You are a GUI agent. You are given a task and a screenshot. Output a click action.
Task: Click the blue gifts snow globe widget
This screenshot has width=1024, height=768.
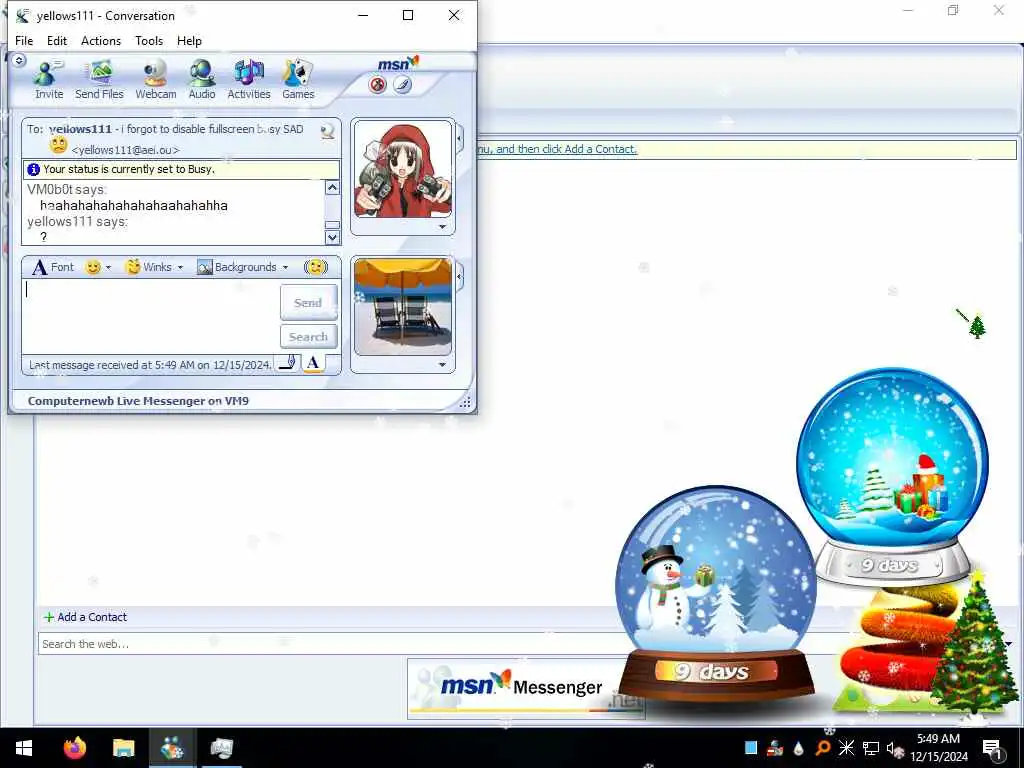[x=892, y=475]
